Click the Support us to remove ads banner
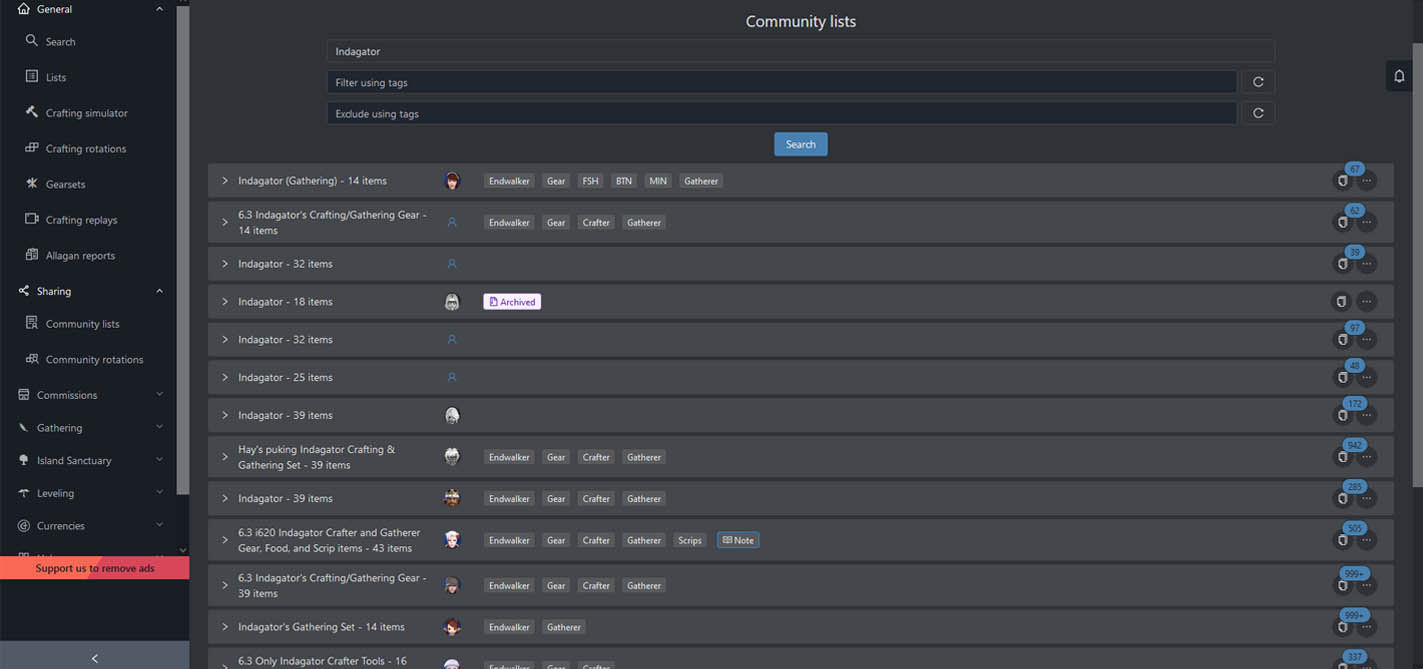 (x=95, y=568)
